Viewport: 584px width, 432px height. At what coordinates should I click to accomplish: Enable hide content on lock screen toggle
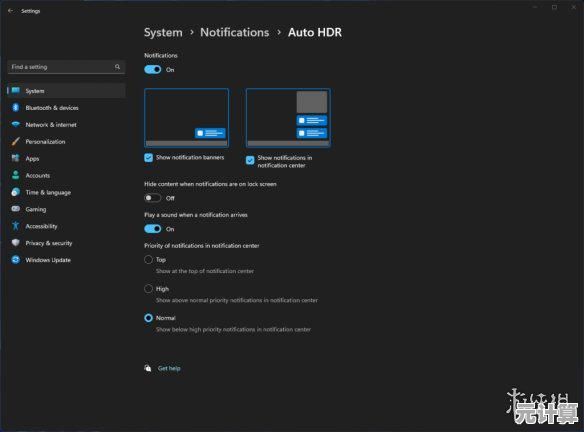pyautogui.click(x=153, y=198)
